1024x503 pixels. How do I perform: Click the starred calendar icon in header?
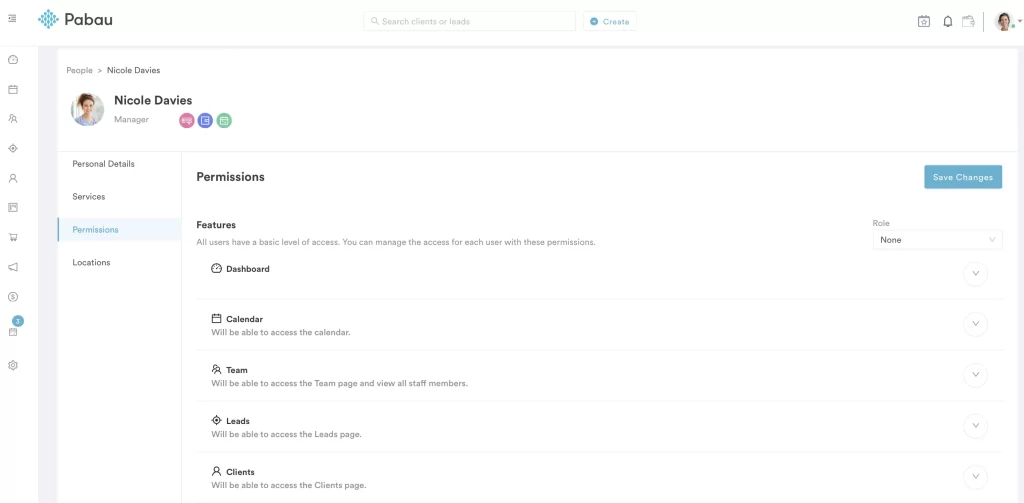click(x=924, y=21)
